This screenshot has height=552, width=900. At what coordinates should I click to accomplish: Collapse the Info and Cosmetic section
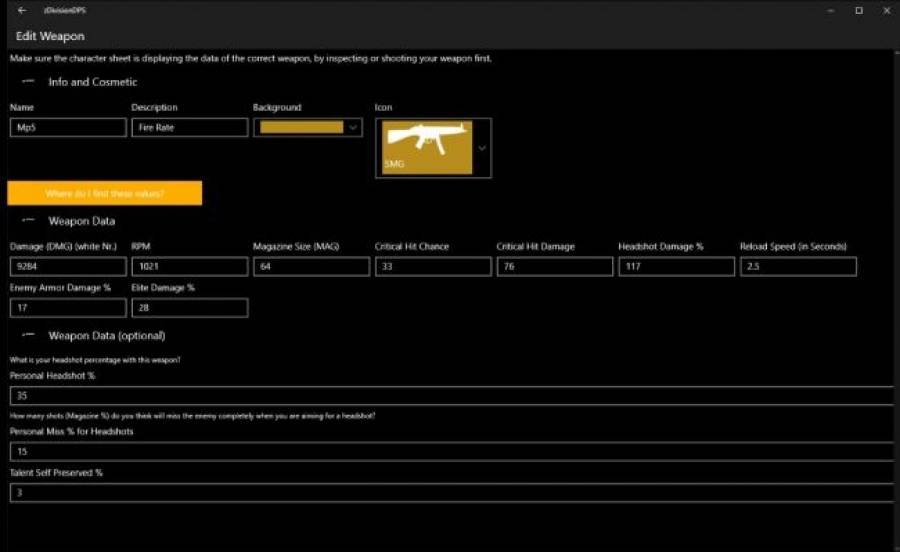tap(28, 82)
